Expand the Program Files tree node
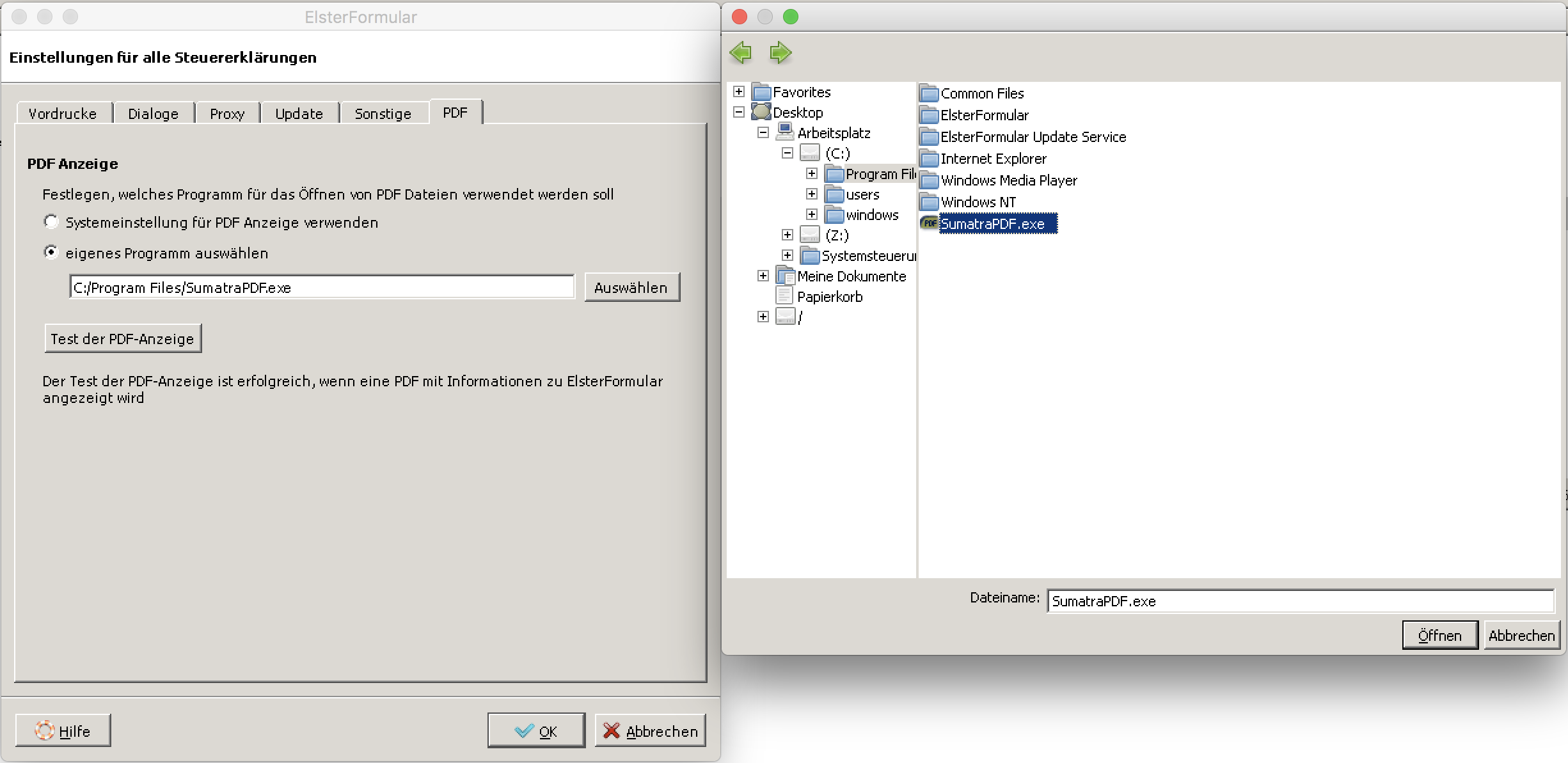 pos(812,173)
